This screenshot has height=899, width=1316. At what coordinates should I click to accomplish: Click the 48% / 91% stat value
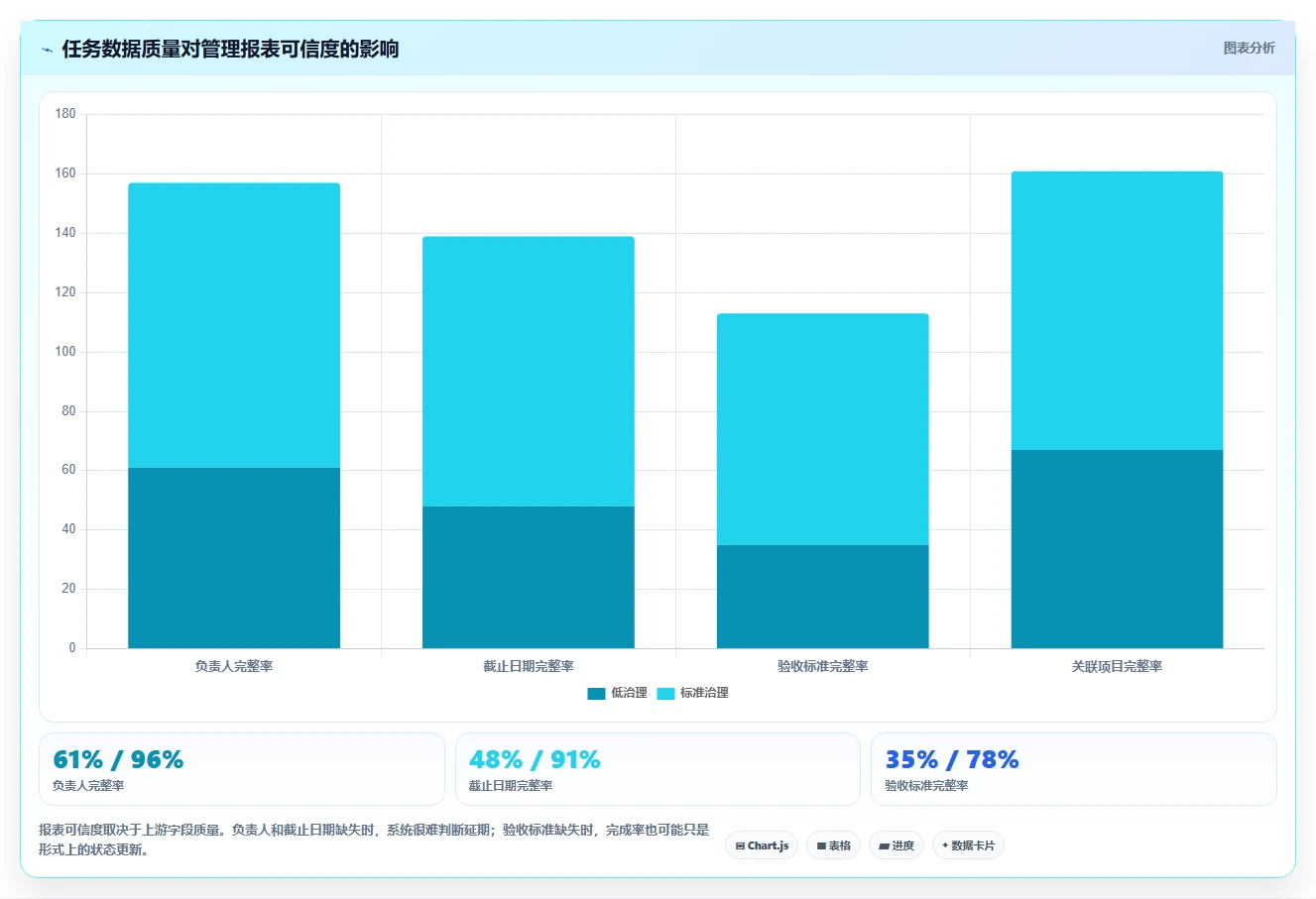pyautogui.click(x=535, y=760)
